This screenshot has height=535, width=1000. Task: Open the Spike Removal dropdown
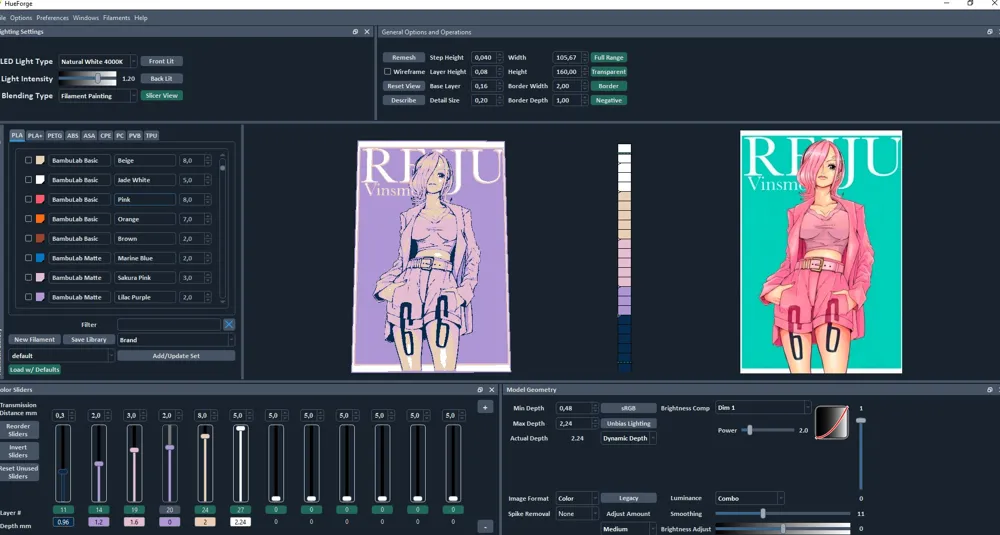pyautogui.click(x=577, y=514)
